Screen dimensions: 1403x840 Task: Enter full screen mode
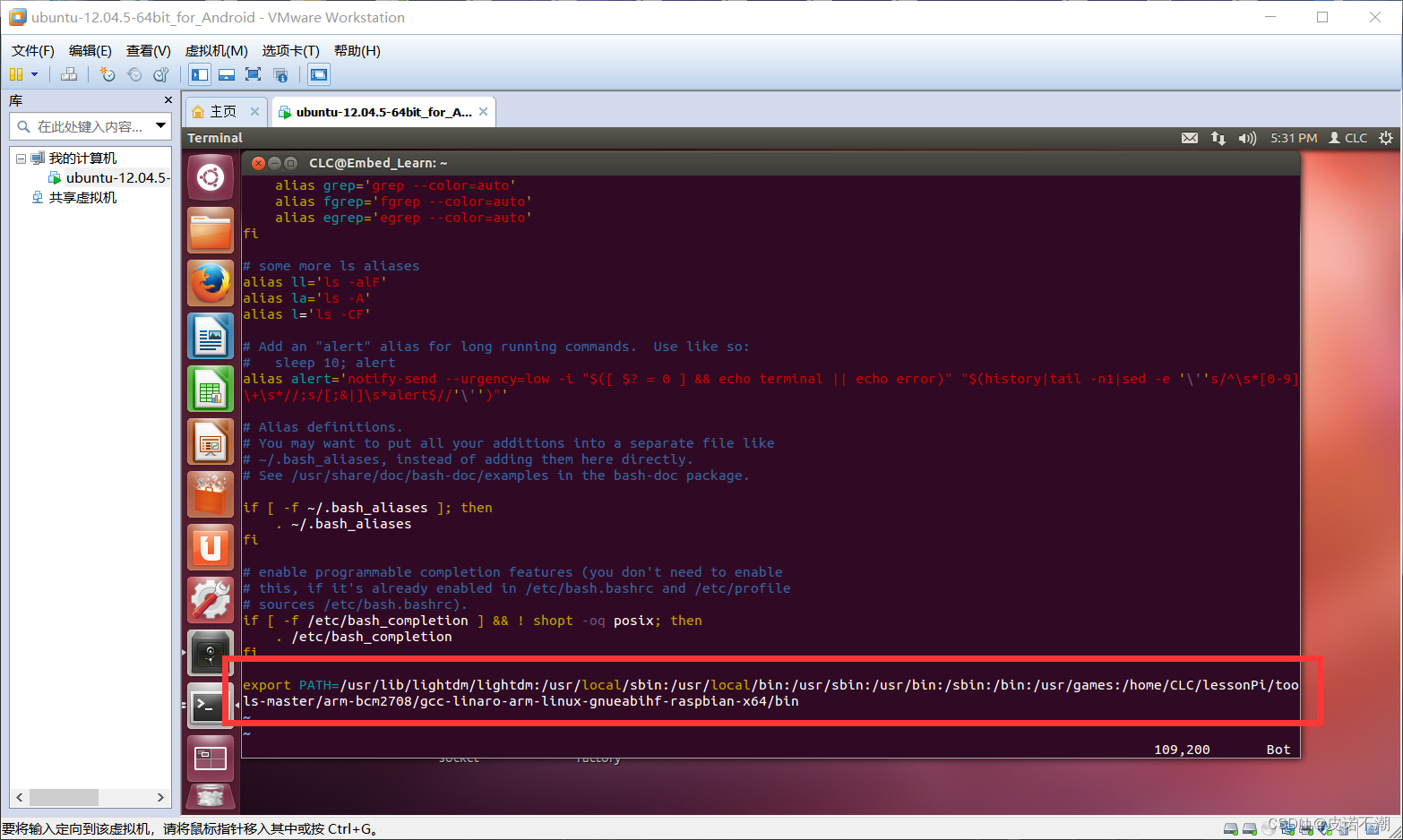[254, 74]
